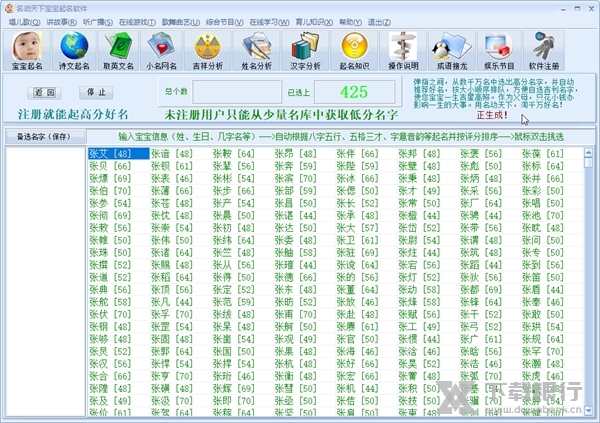The width and height of the screenshot is (600, 423).
Task: Select name 张伯 [70]
Action: [110, 191]
